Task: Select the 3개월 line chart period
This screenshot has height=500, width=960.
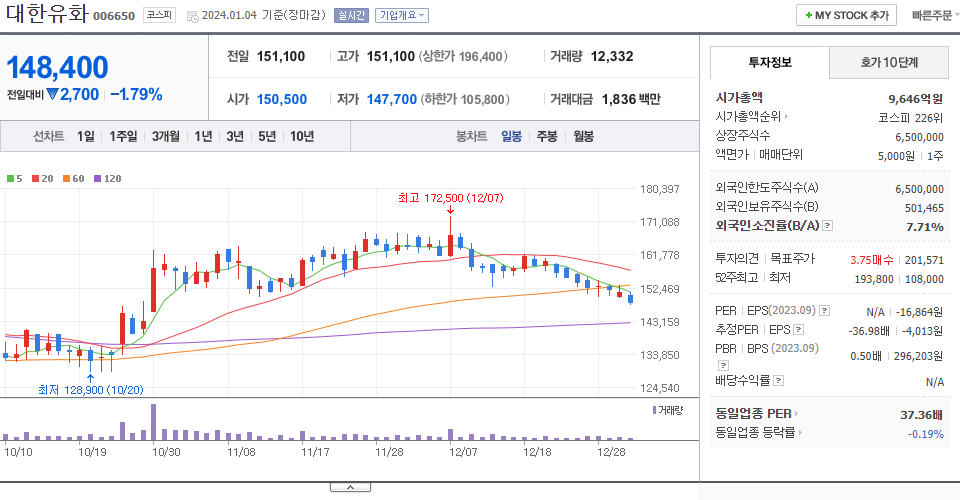Action: 166,136
